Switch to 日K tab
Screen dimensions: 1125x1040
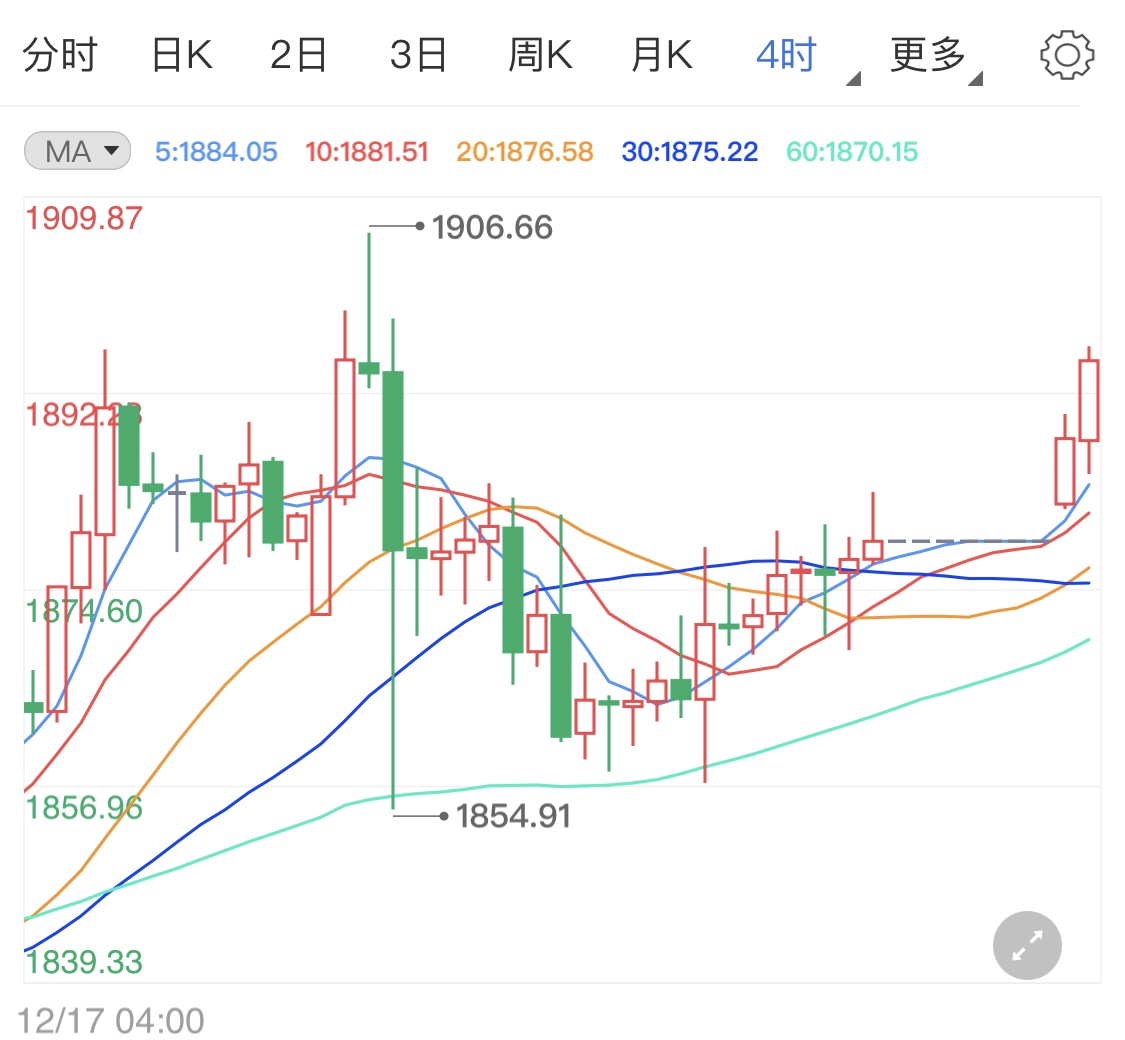click(x=182, y=55)
